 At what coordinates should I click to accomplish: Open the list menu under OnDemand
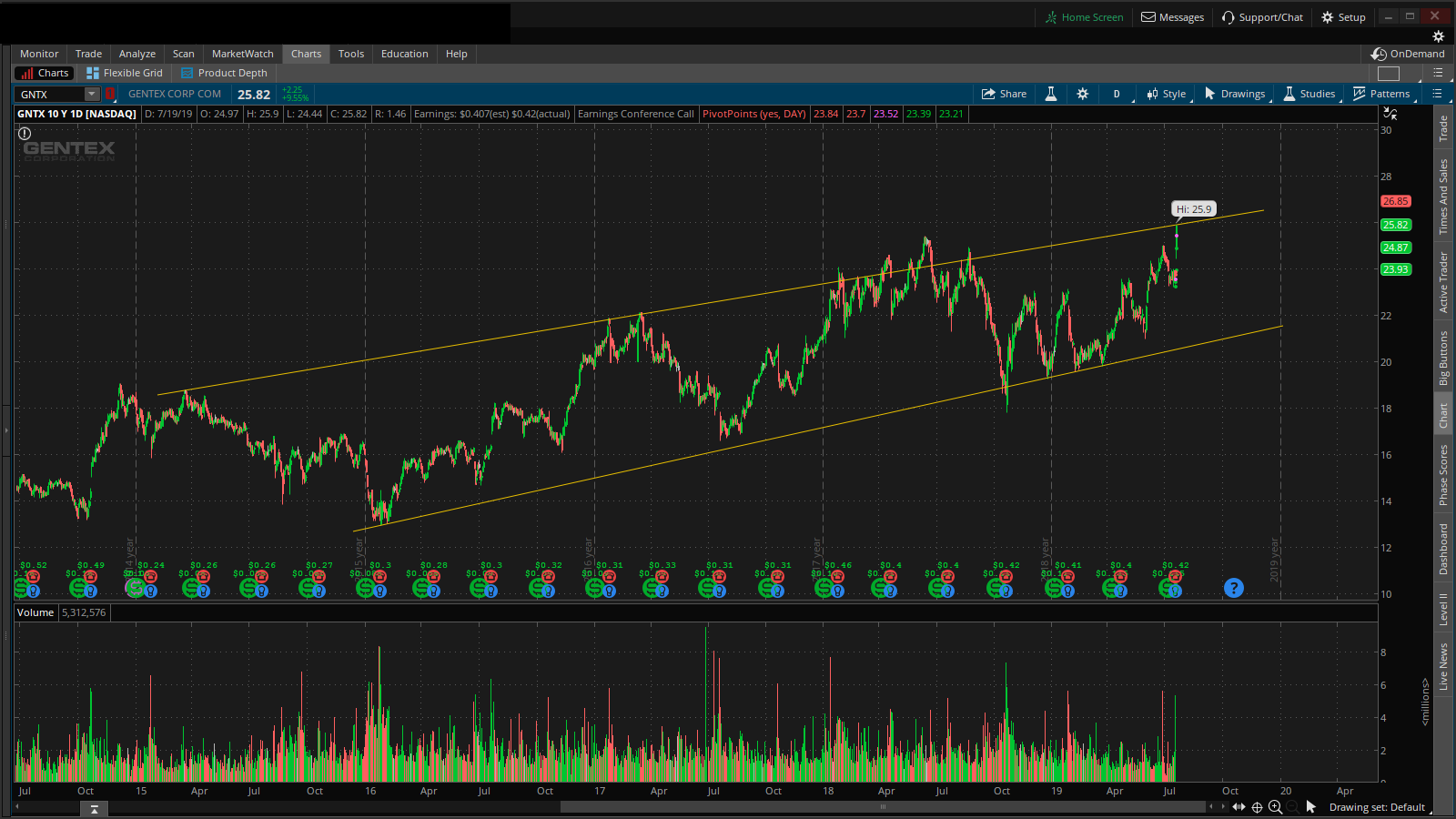[1438, 73]
